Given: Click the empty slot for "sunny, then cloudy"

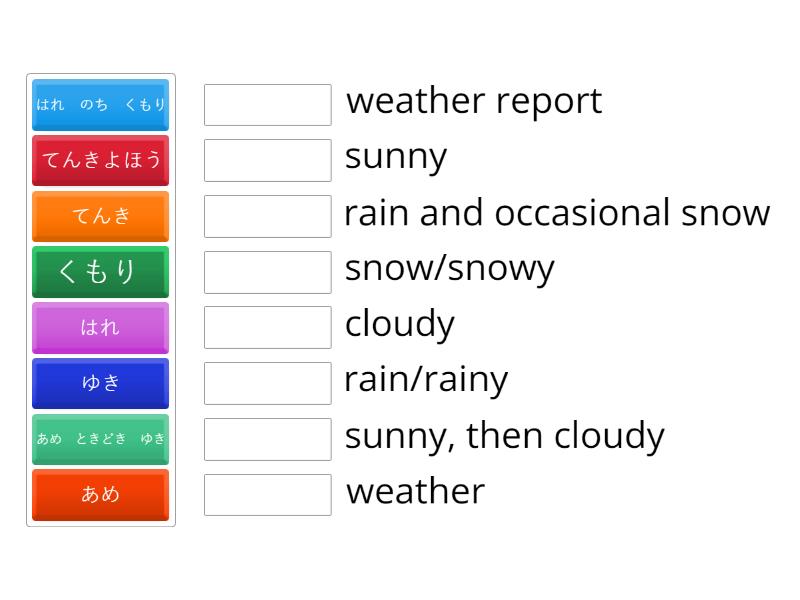Looking at the screenshot, I should coord(267,439).
